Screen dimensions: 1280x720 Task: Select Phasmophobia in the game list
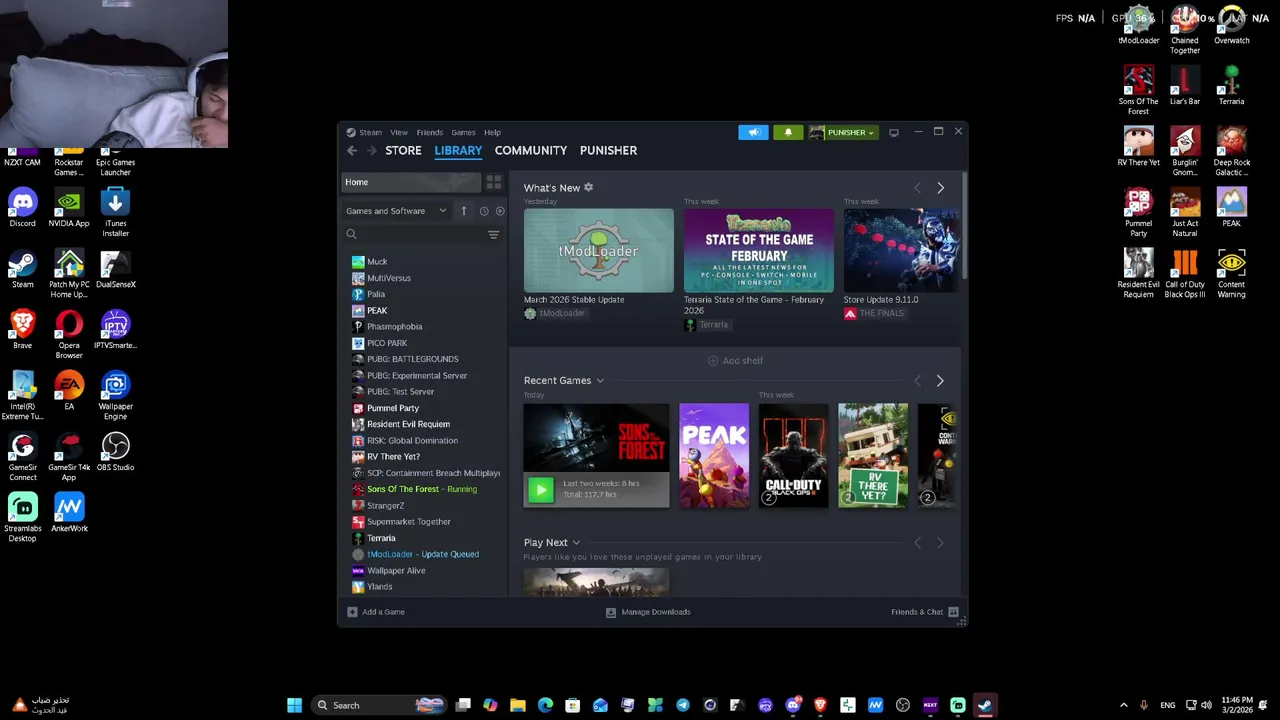point(395,327)
